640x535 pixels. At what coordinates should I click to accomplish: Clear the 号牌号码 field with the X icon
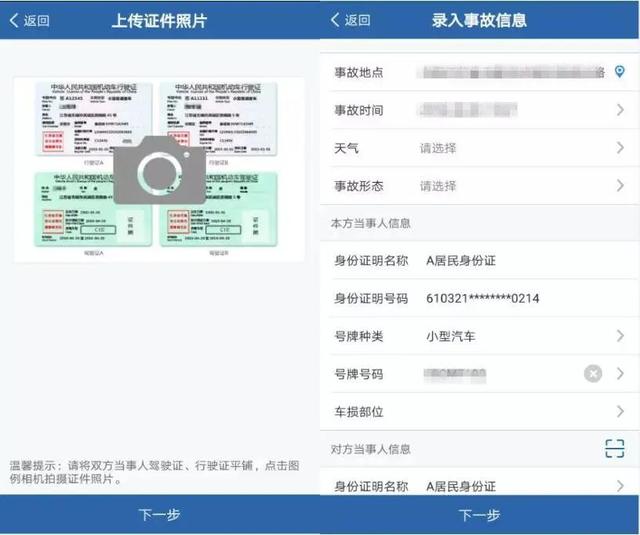coord(593,373)
